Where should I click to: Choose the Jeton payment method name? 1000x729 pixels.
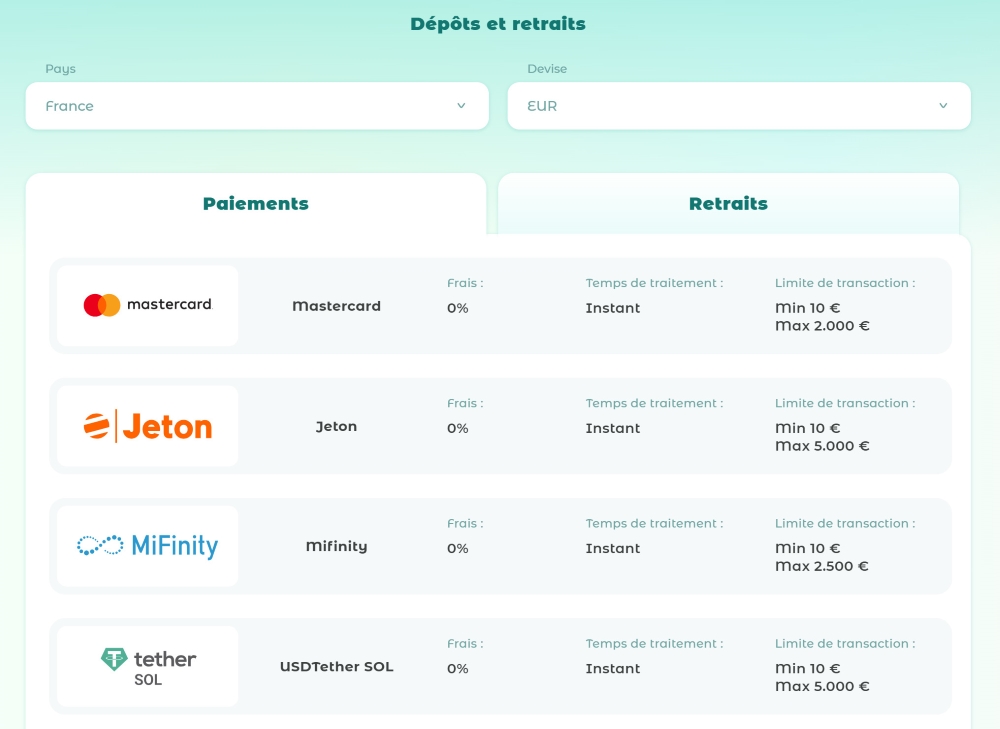pyautogui.click(x=336, y=426)
